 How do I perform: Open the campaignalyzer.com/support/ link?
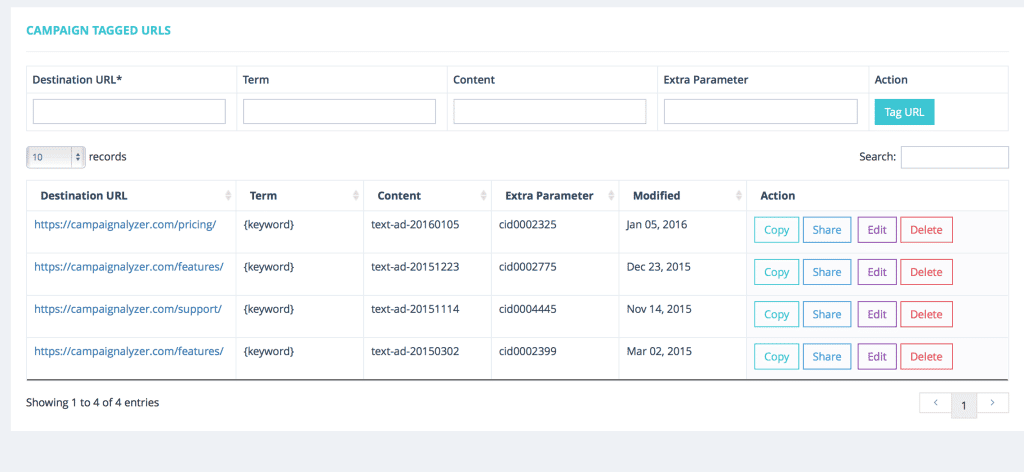pyautogui.click(x=128, y=309)
